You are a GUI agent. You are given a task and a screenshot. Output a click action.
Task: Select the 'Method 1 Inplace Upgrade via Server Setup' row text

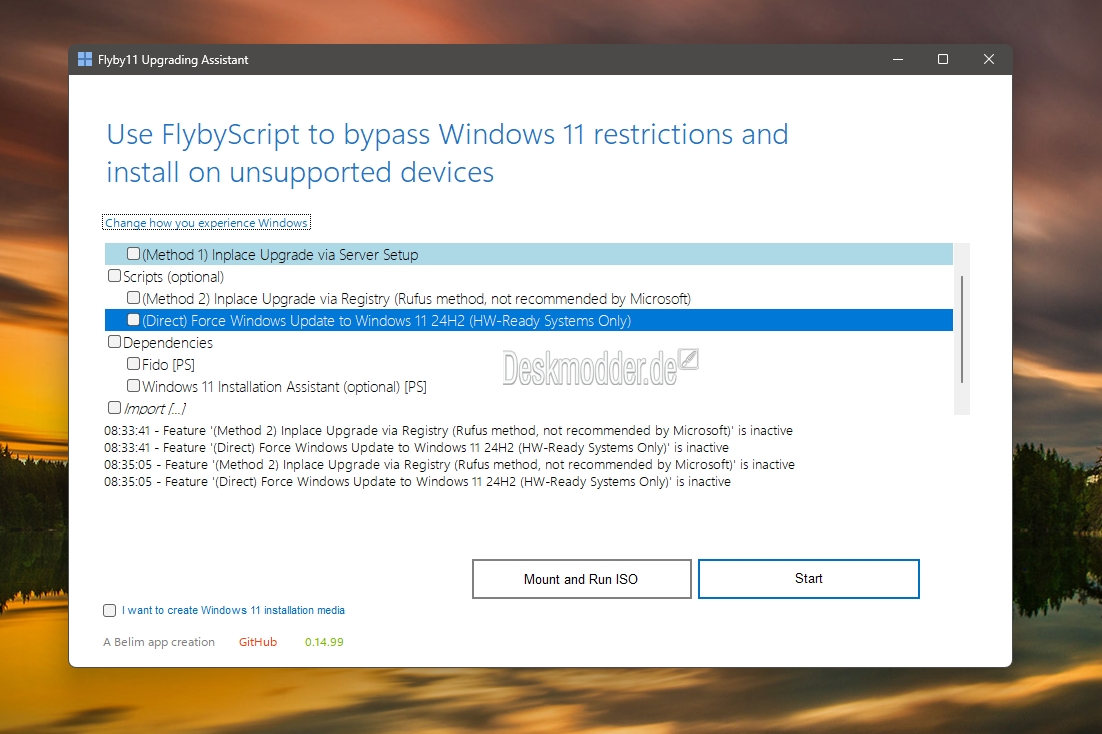pyautogui.click(x=280, y=255)
